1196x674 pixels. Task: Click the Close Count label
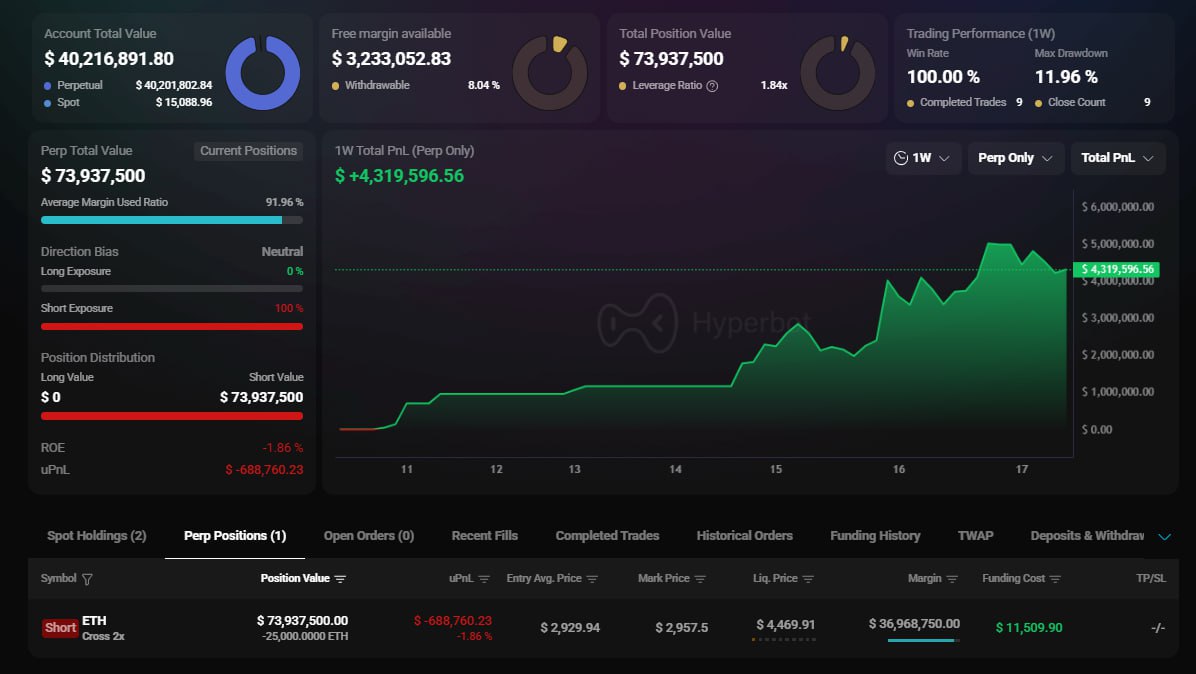[1076, 102]
